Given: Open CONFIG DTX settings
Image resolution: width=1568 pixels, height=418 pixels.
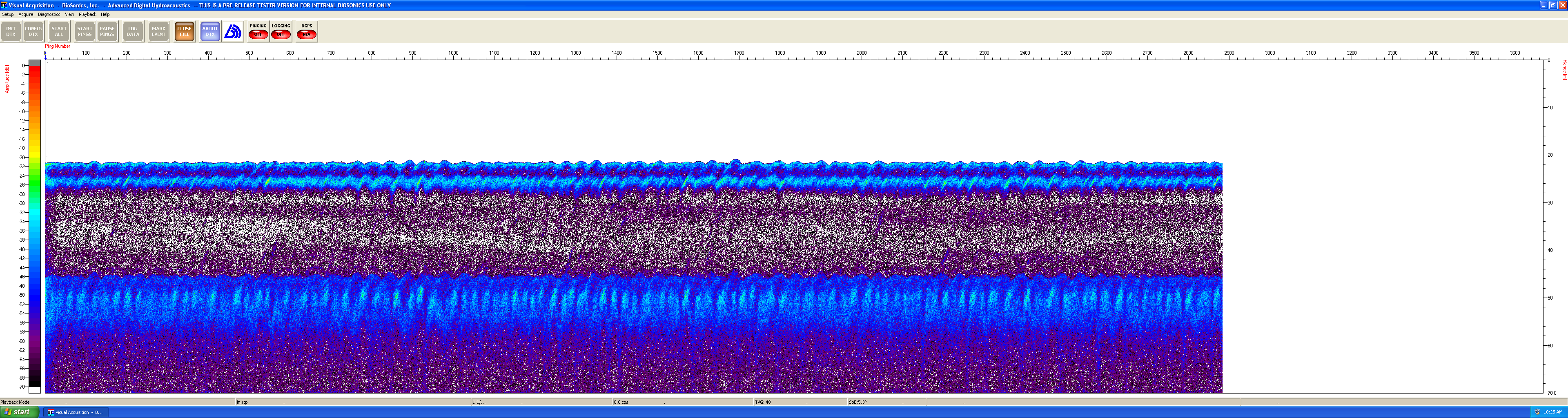Looking at the screenshot, I should pos(33,32).
